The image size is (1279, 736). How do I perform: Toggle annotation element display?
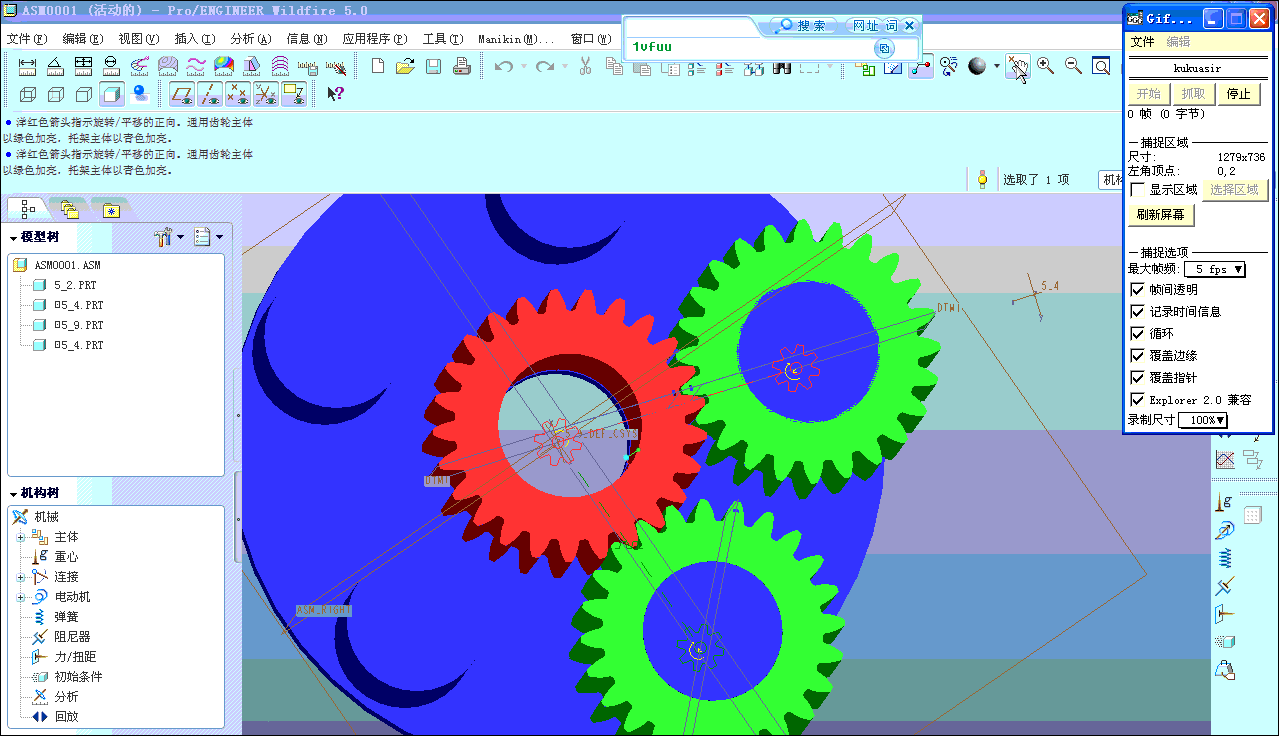point(294,94)
